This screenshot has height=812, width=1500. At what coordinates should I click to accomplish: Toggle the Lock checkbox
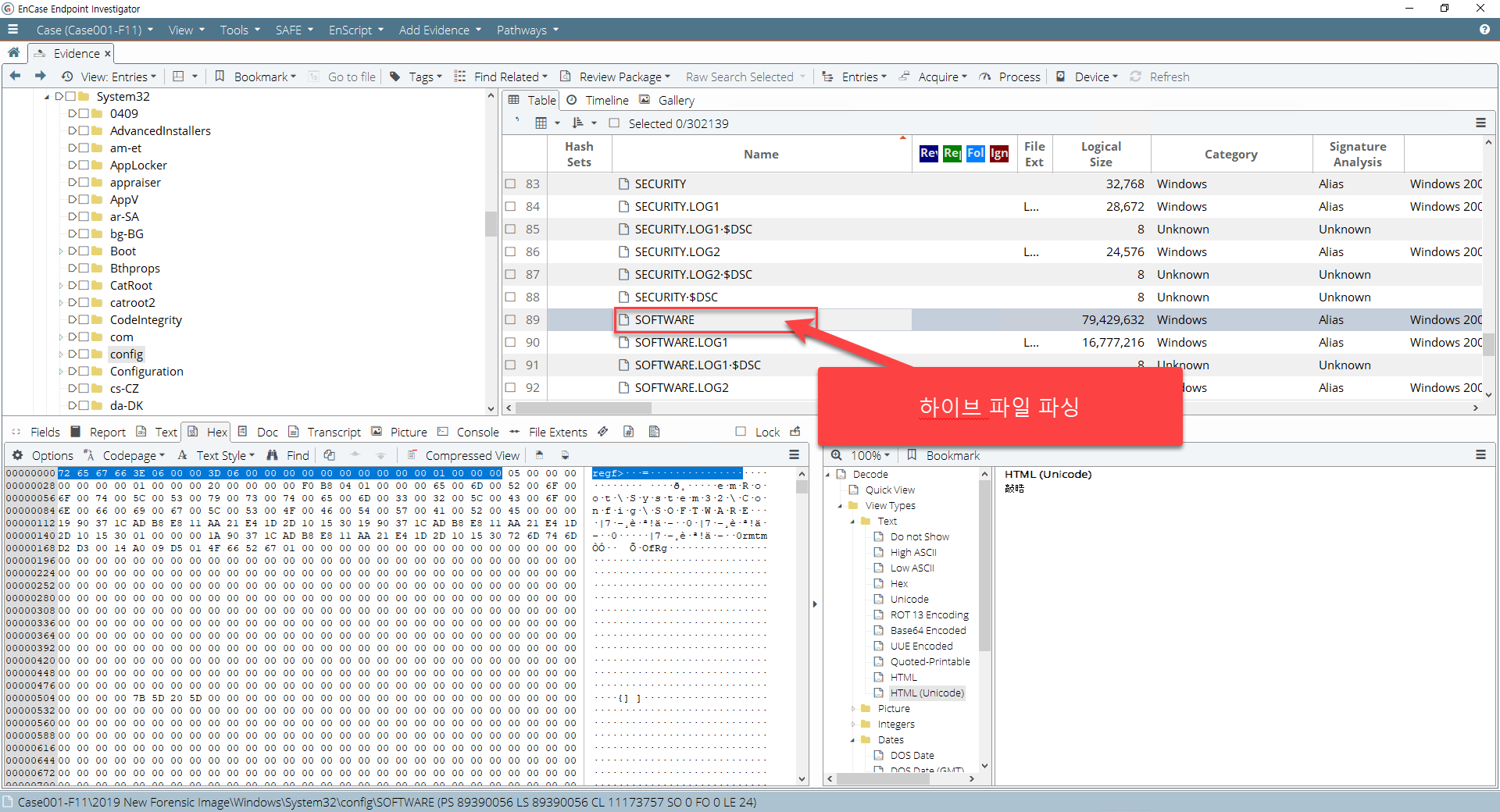tap(741, 432)
